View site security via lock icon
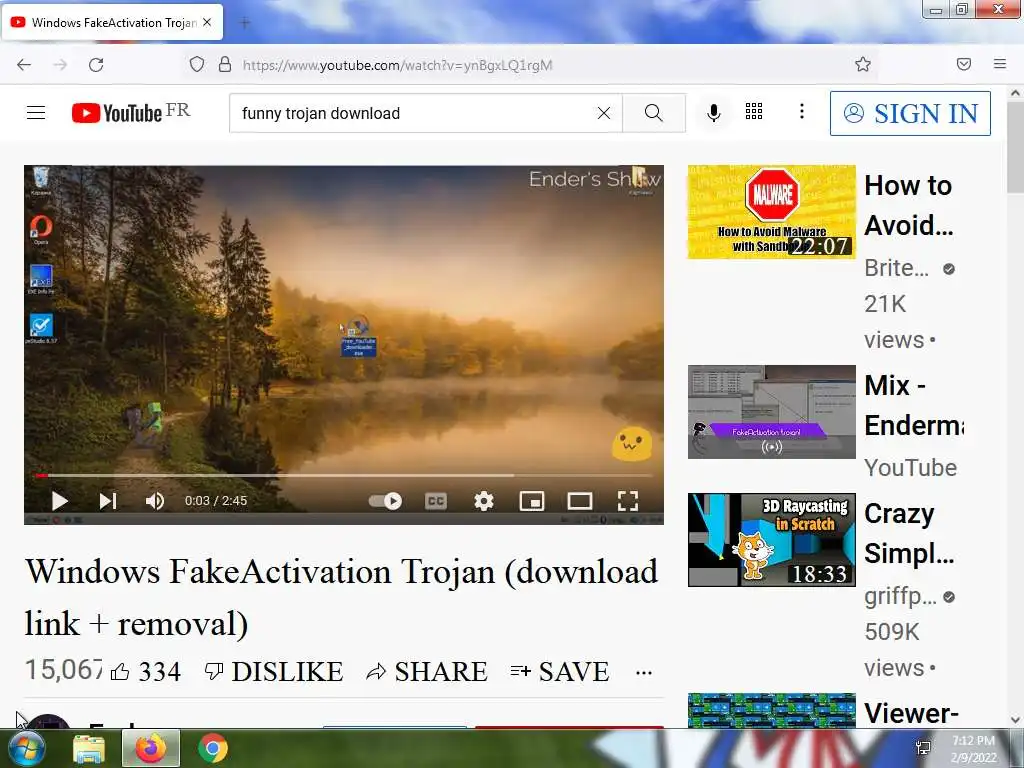1024x768 pixels. coord(225,65)
